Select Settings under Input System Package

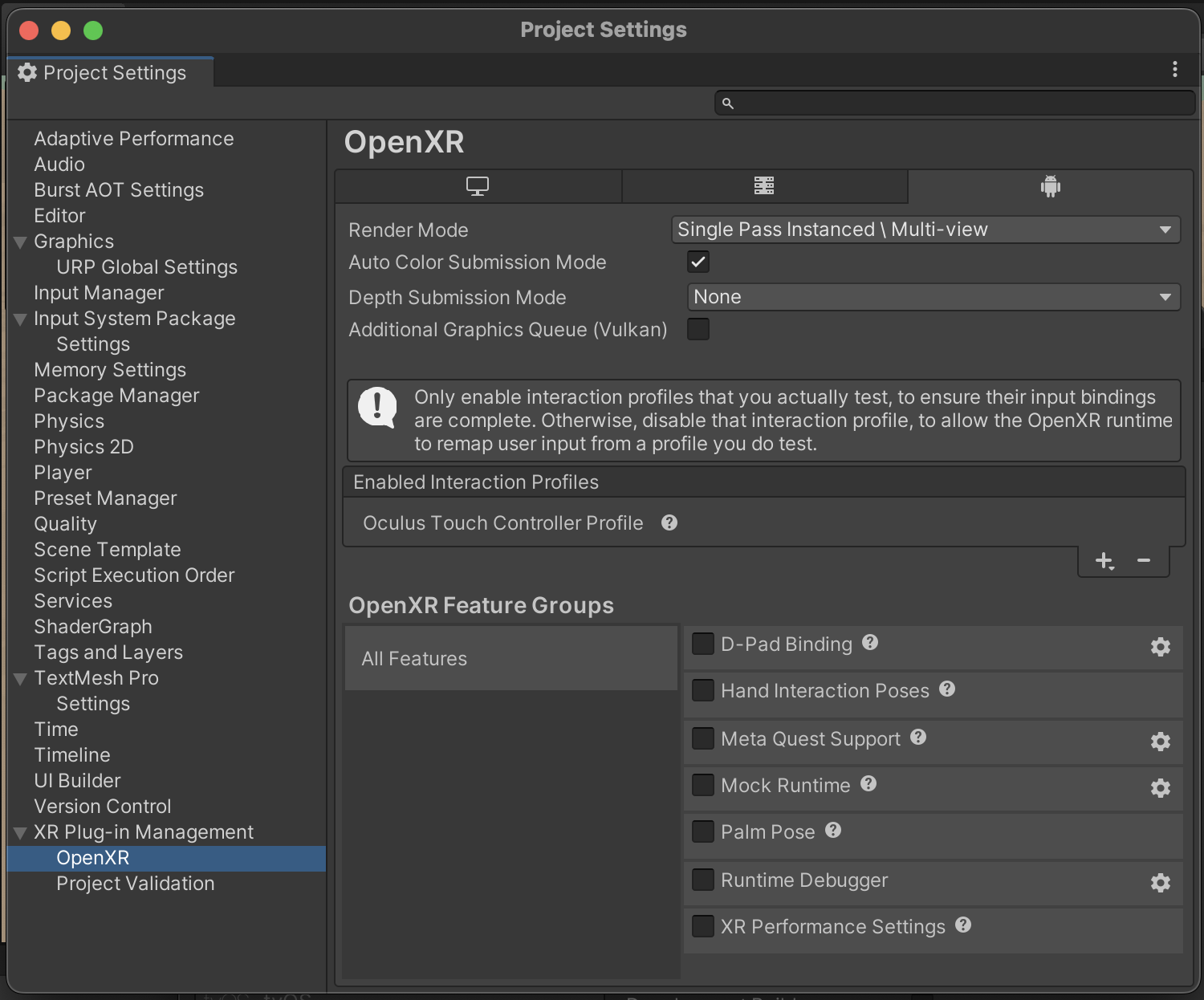93,344
